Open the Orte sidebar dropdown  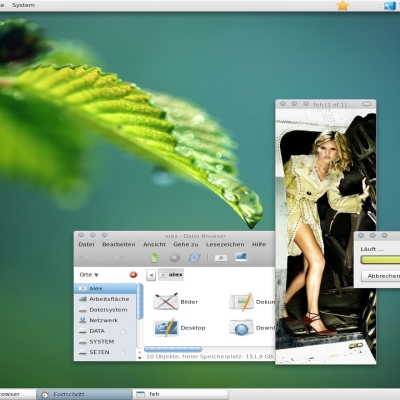(89, 275)
